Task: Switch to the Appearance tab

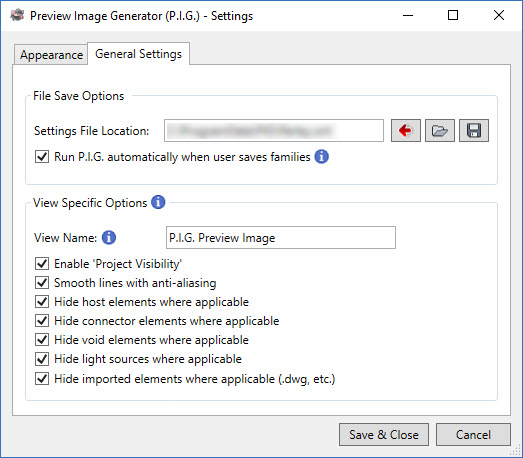Action: pyautogui.click(x=51, y=54)
